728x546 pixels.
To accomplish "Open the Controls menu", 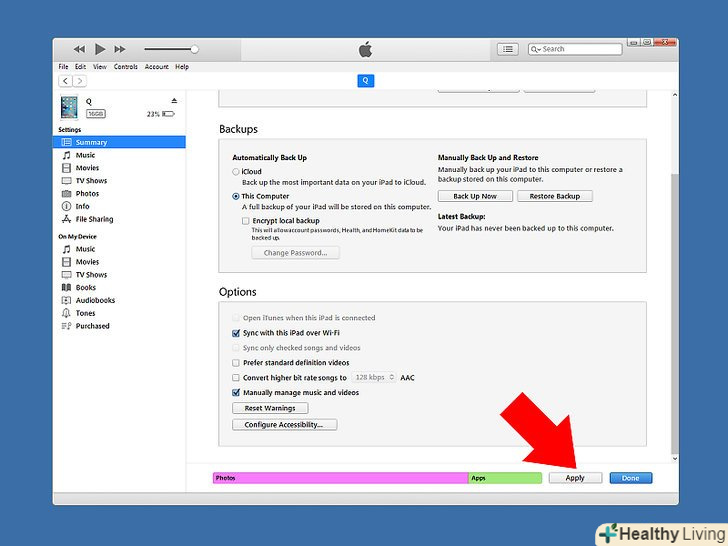I will tap(126, 67).
